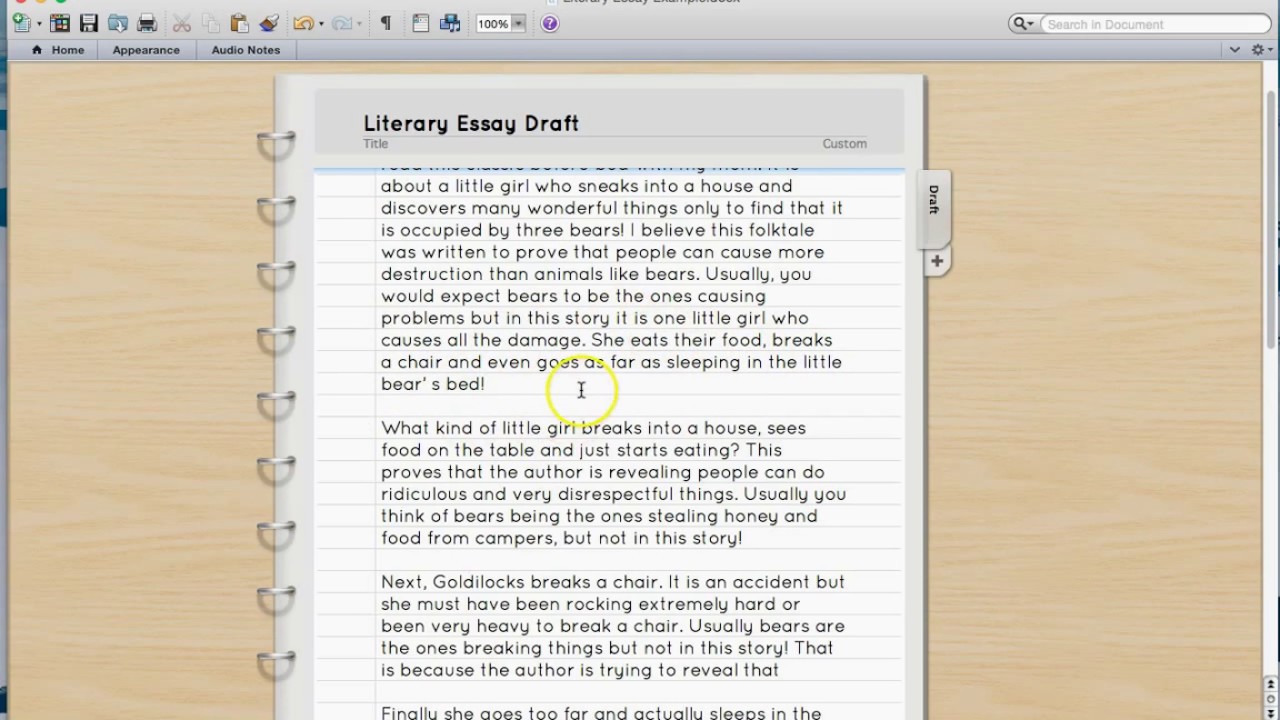
Task: Switch to the Appearance tab
Action: 146,50
